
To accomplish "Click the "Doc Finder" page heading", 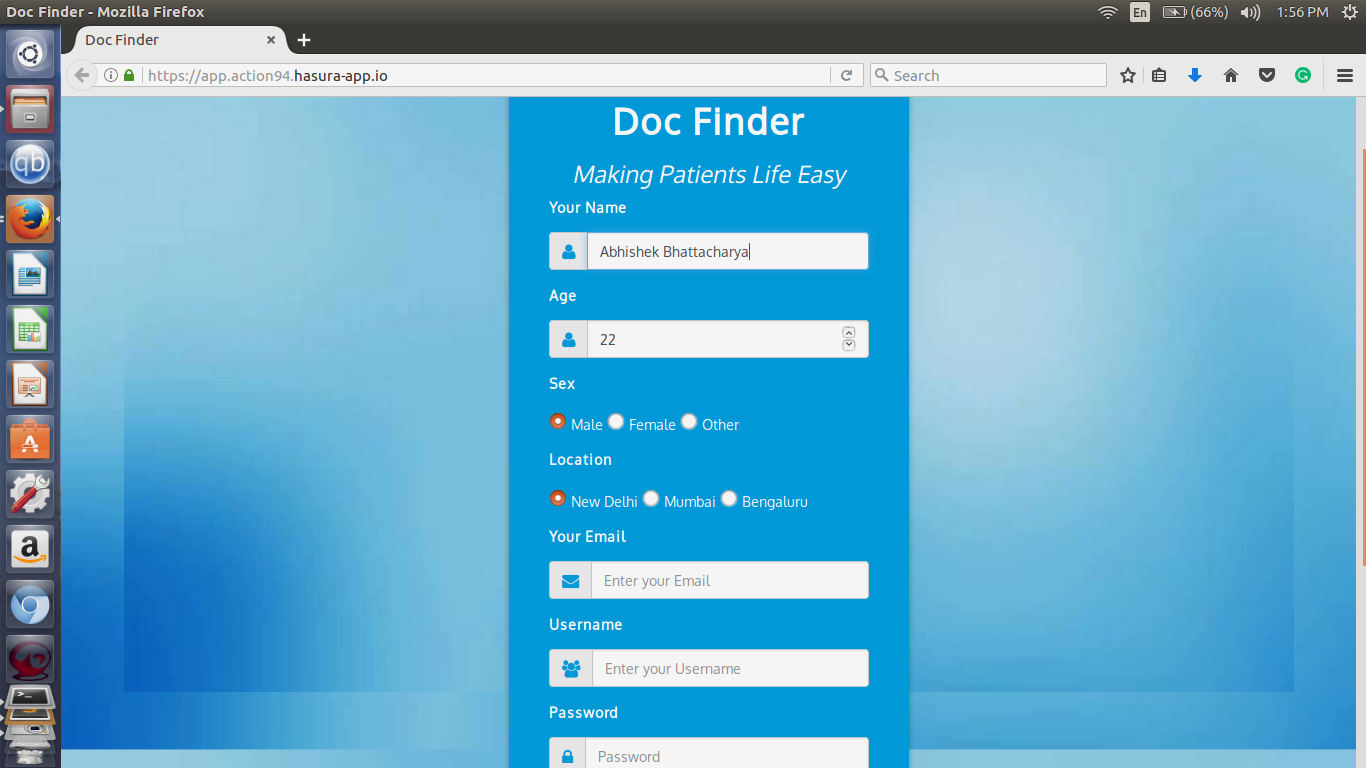I will 709,122.
